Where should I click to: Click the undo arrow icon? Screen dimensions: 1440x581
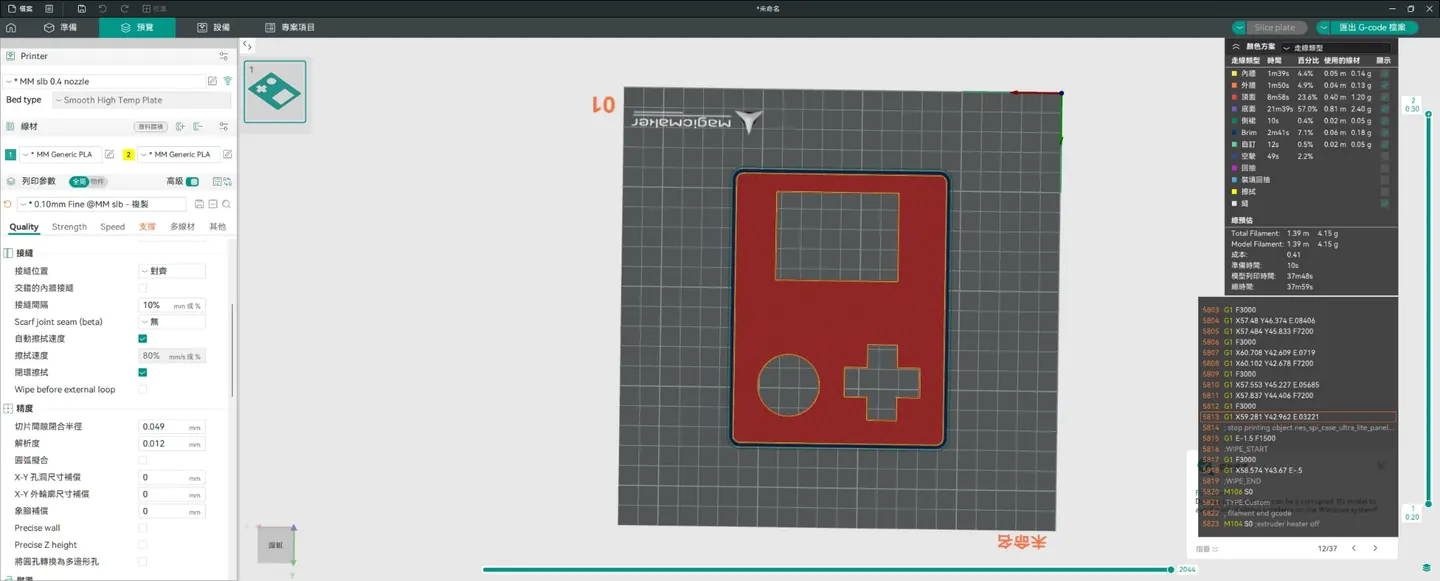(x=102, y=8)
